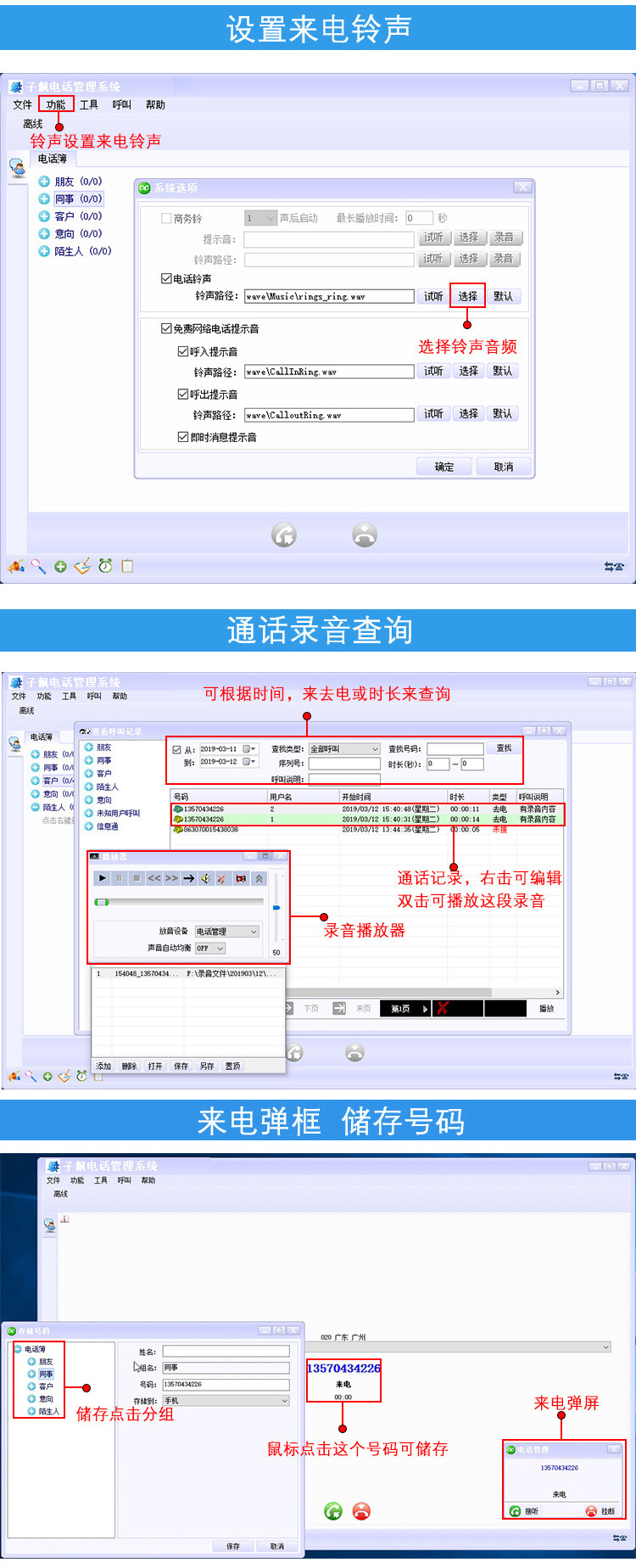The width and height of the screenshot is (636, 1568).
Task: Click the 姓名 field in 存储号码
Action: [226, 1352]
